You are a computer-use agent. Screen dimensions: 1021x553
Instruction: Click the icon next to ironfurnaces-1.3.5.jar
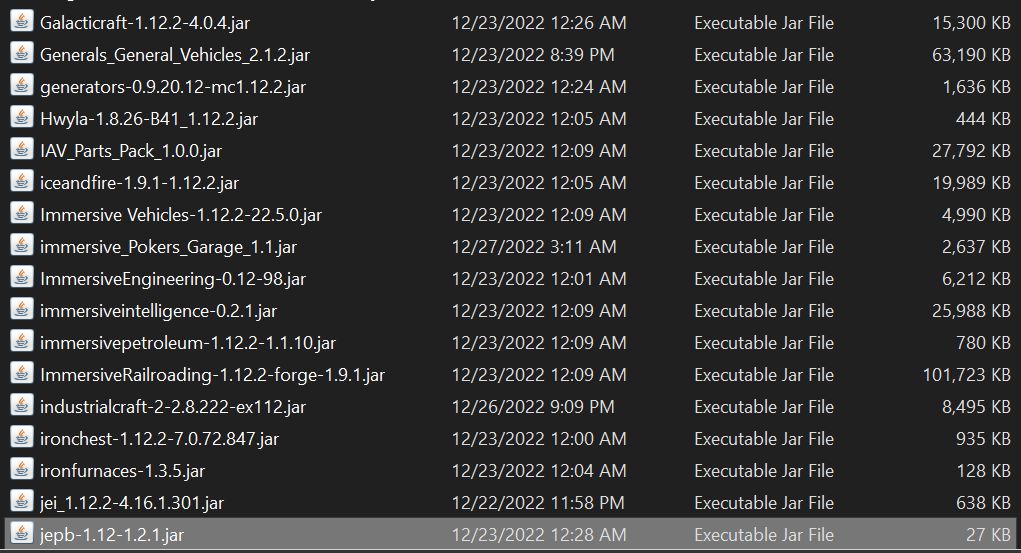pyautogui.click(x=21, y=469)
